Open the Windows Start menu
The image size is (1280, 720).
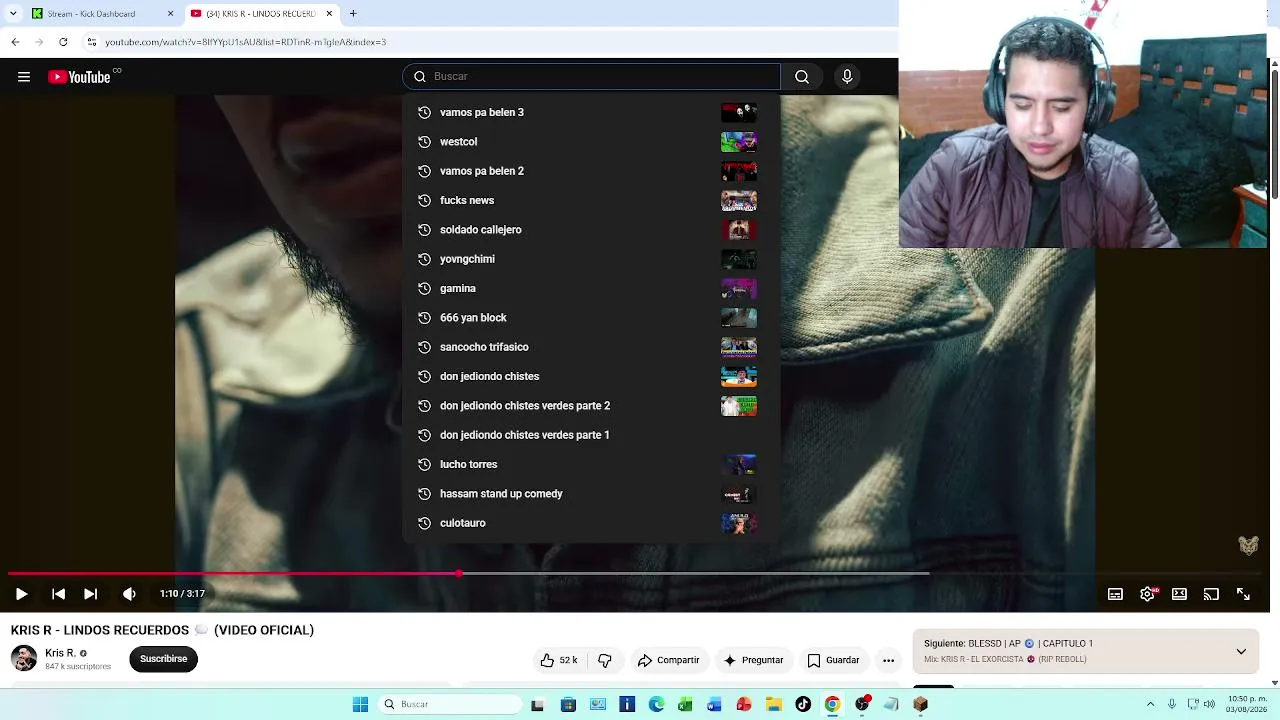click(x=360, y=705)
